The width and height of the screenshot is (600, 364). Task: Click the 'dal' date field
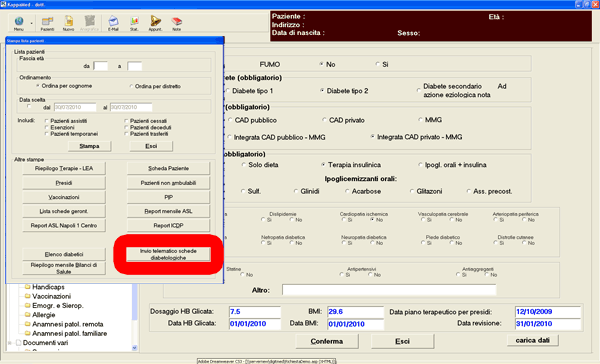click(x=75, y=107)
